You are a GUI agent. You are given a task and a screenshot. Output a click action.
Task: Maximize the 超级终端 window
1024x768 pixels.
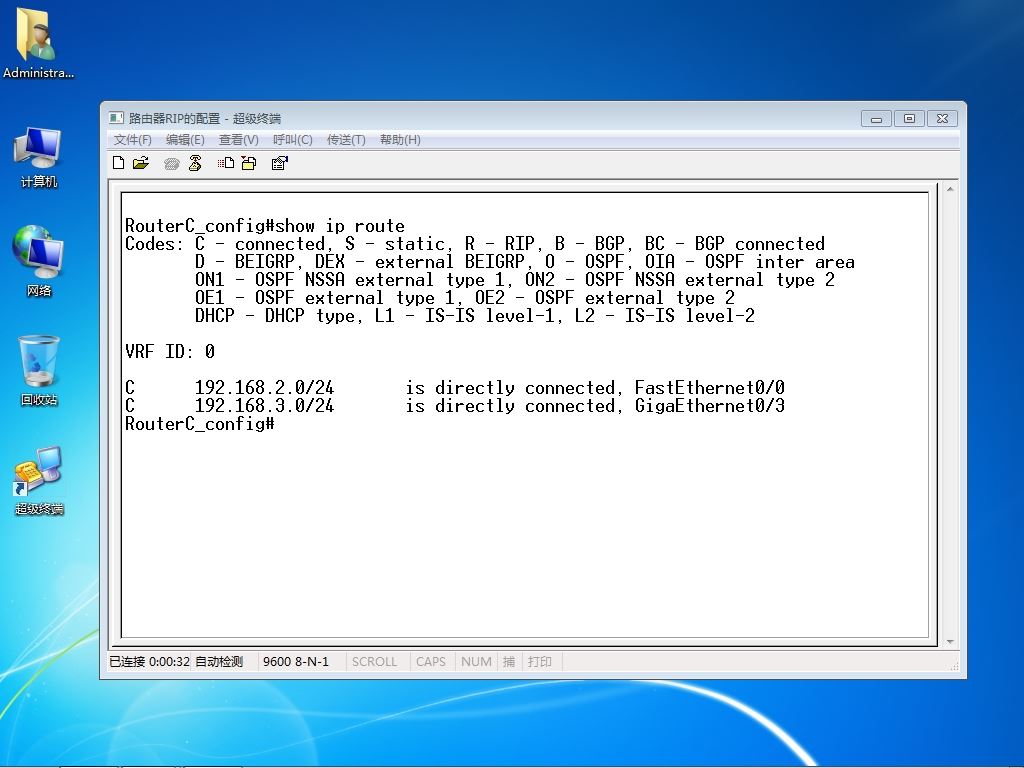[909, 119]
